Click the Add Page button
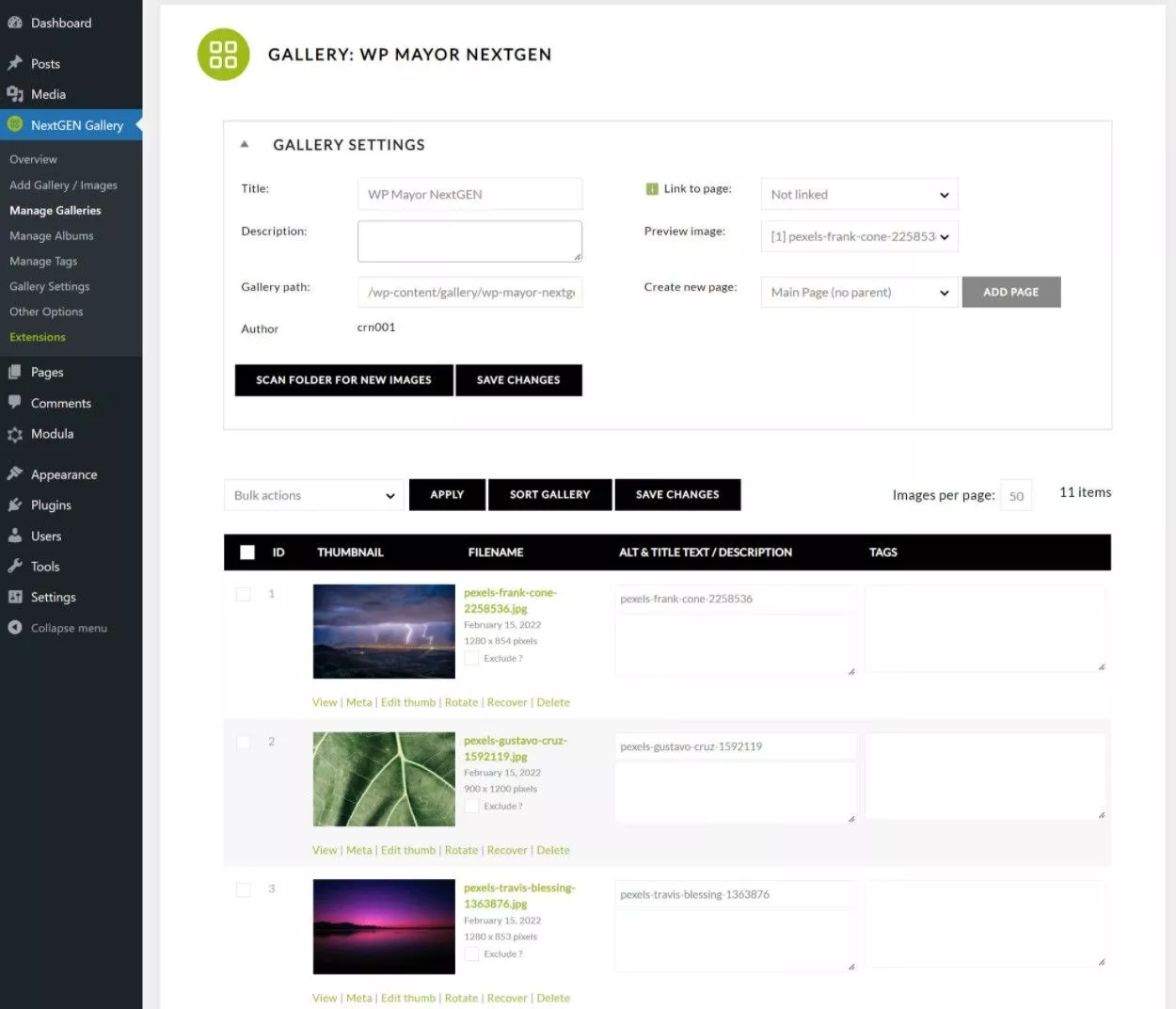 click(x=1011, y=292)
